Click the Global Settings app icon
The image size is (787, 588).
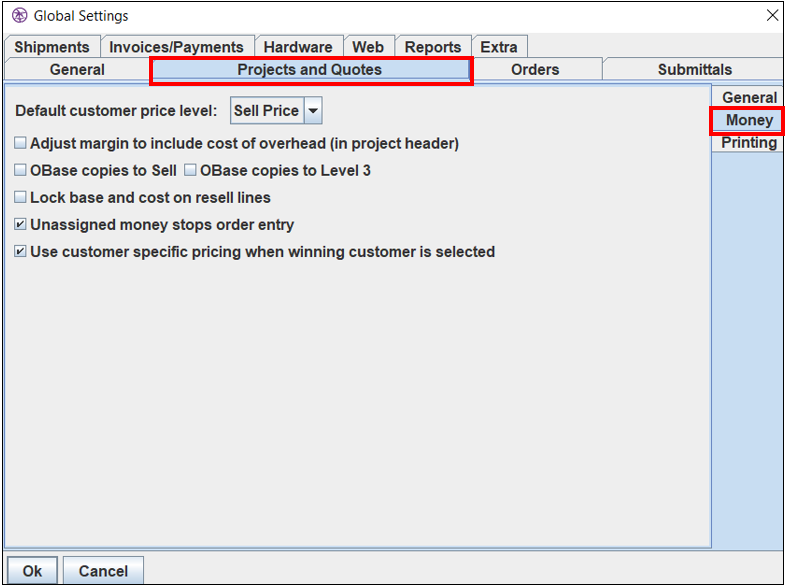pyautogui.click(x=19, y=16)
